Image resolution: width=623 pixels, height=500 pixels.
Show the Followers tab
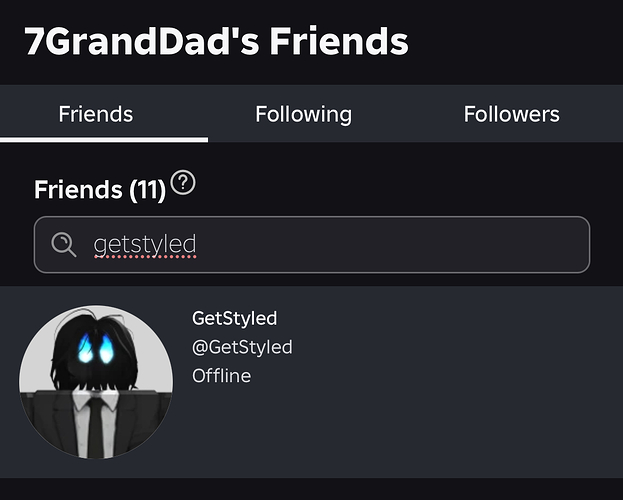click(511, 114)
